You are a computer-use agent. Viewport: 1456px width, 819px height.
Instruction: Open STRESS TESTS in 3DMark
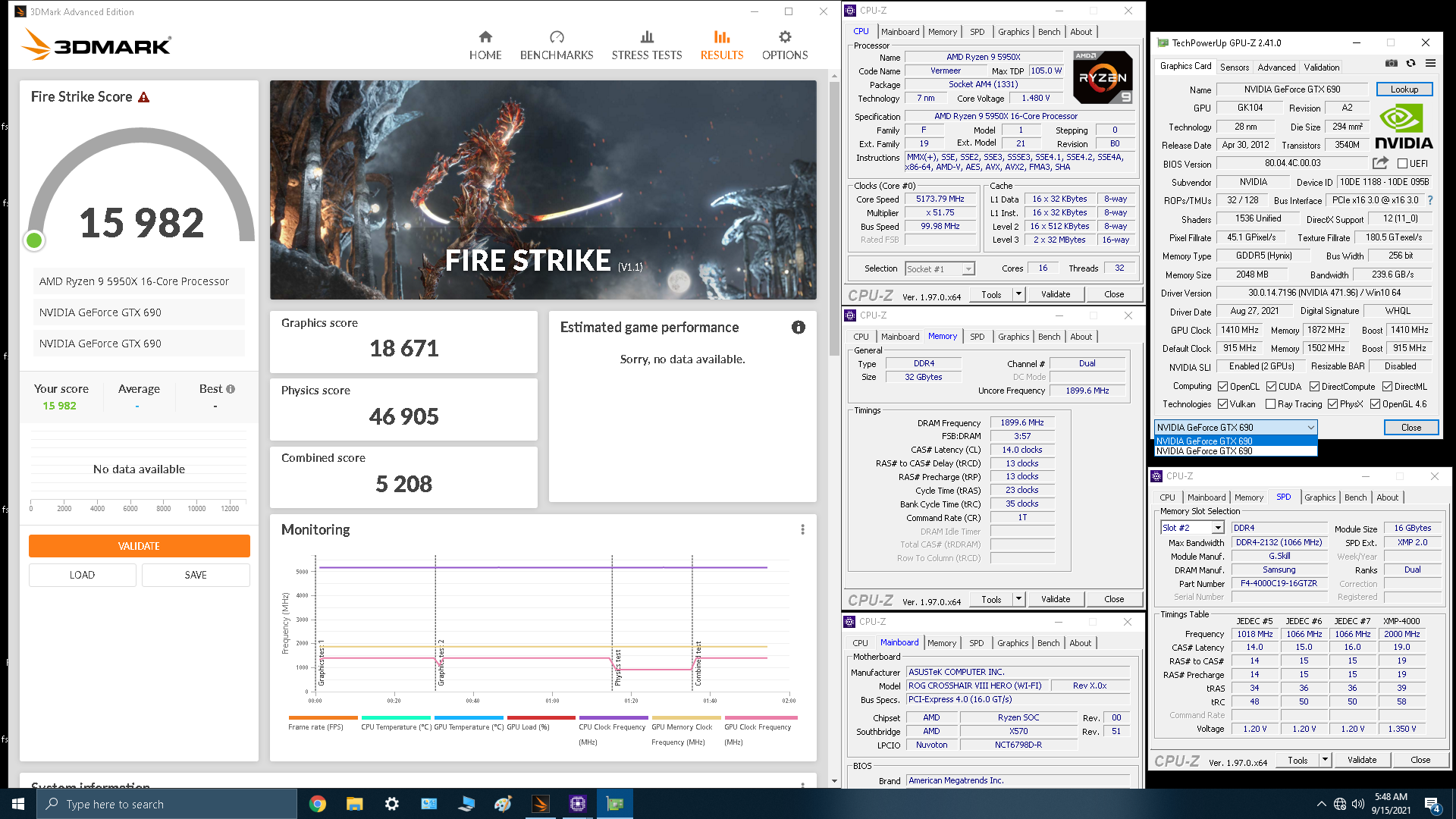647,45
